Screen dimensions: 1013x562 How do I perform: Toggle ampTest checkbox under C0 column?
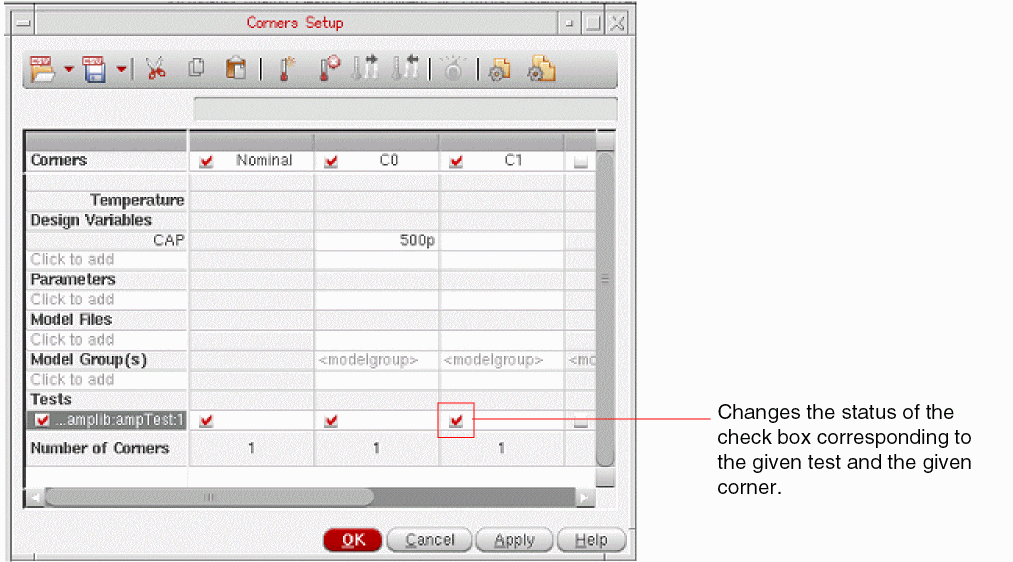(x=331, y=421)
